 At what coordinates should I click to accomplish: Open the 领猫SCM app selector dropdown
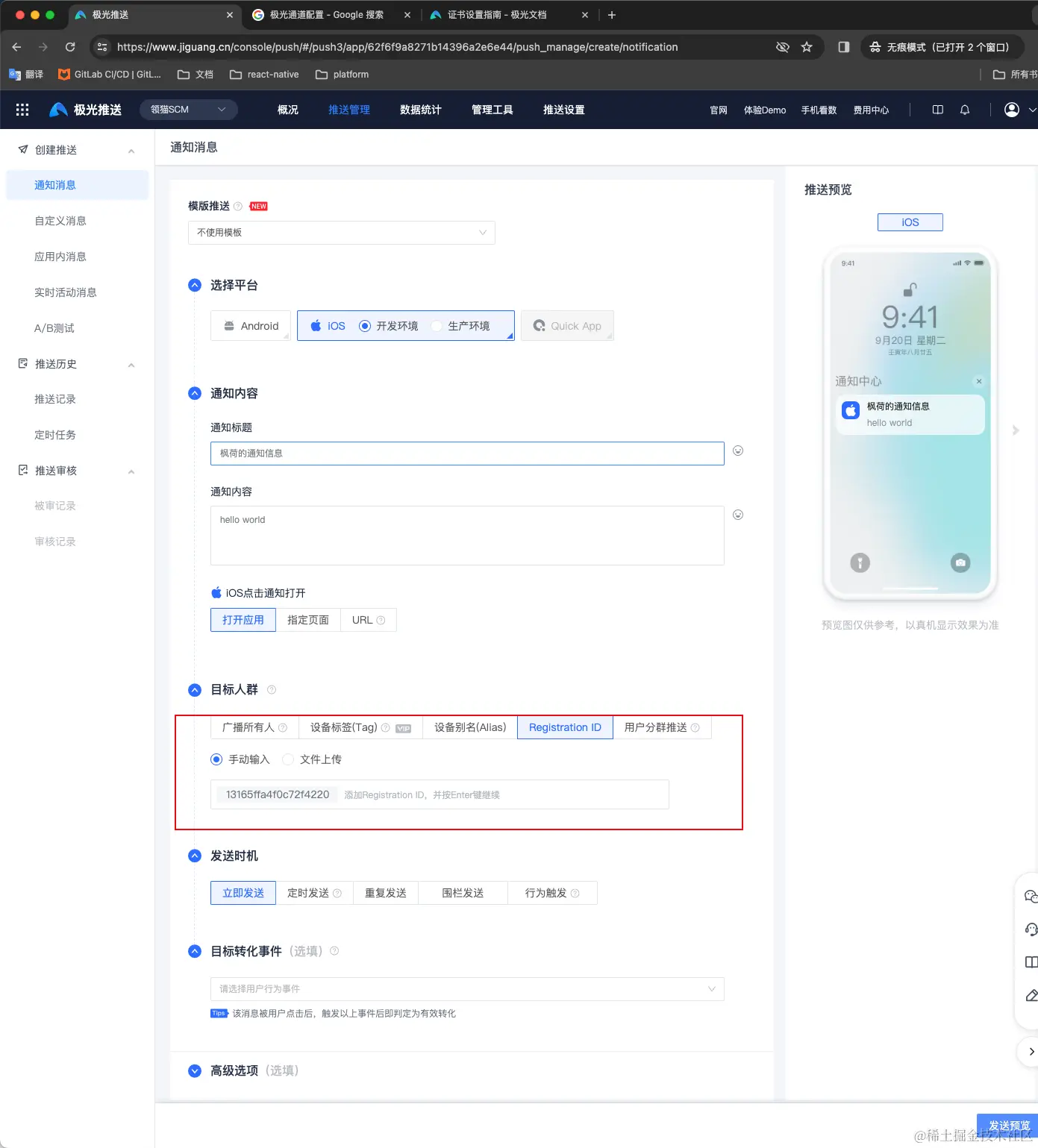pyautogui.click(x=189, y=110)
